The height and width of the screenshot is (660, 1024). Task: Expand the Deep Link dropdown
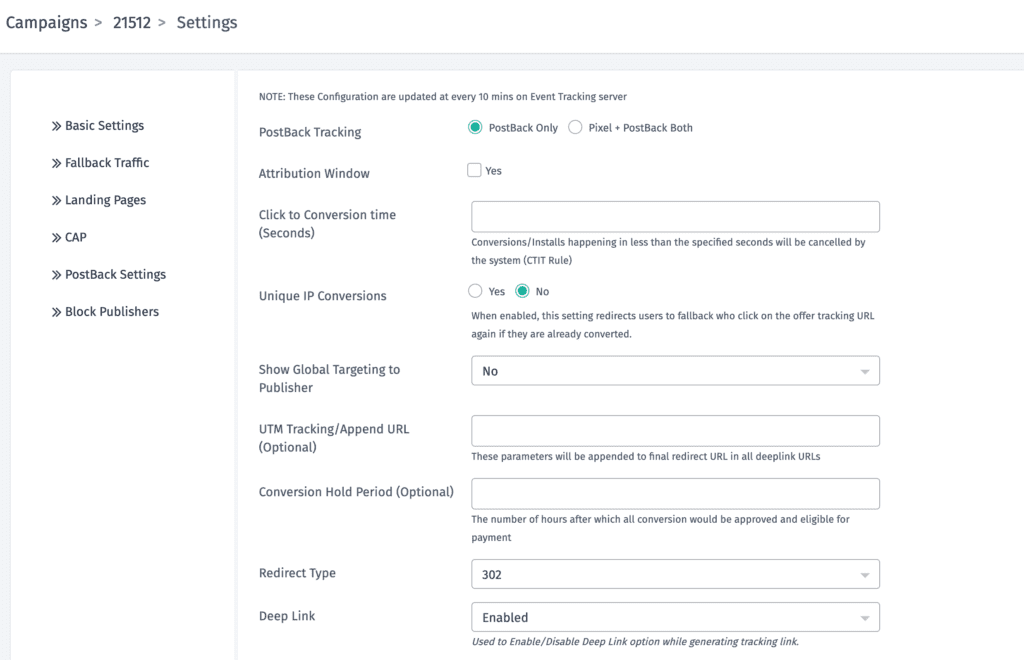675,617
